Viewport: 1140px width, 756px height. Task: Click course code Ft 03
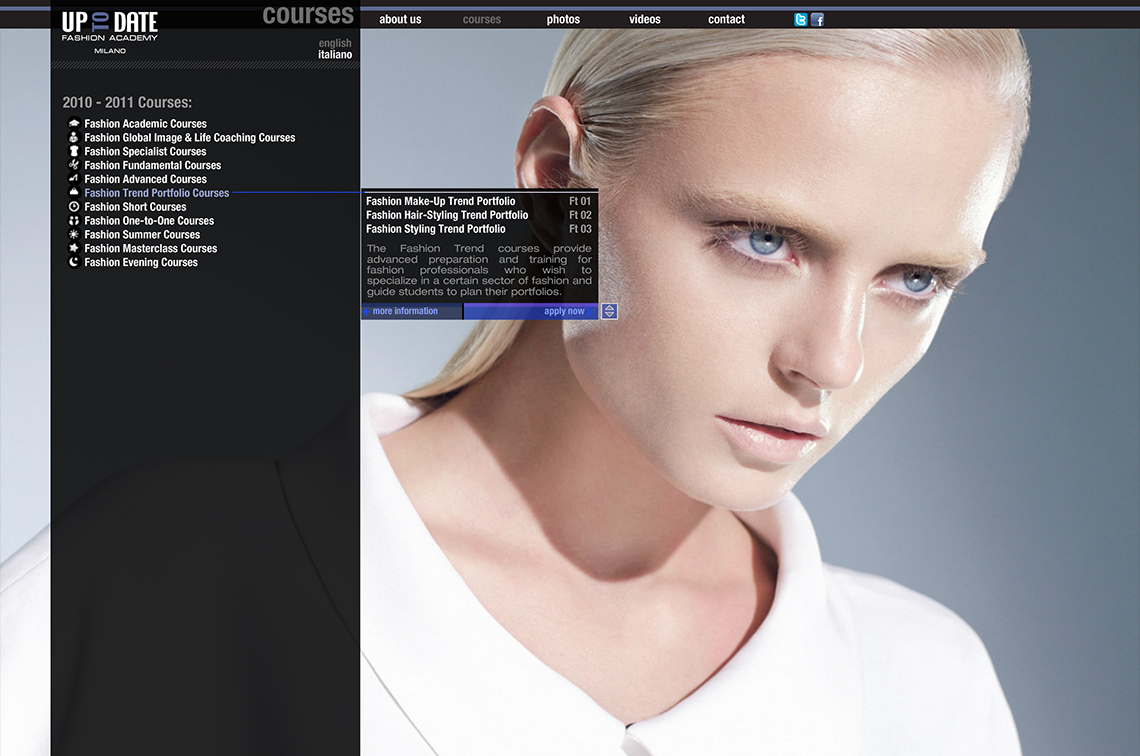pyautogui.click(x=580, y=229)
